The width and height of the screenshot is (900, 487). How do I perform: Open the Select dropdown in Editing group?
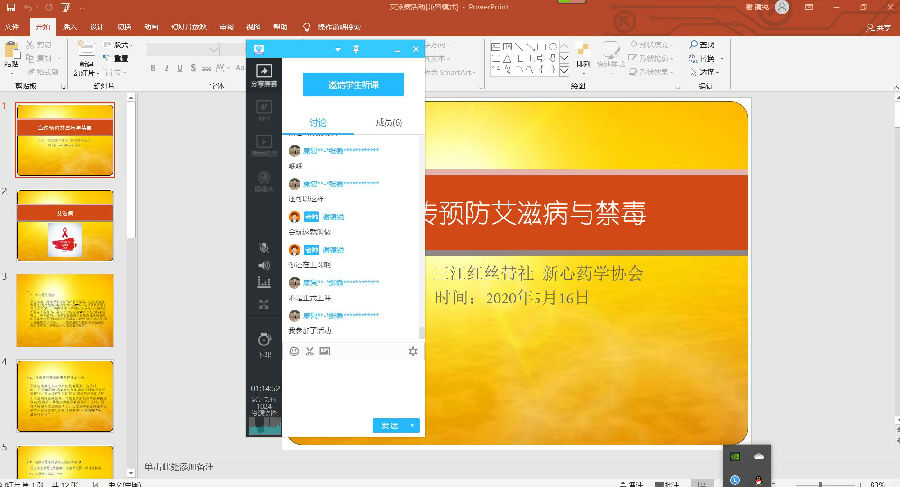coord(704,72)
